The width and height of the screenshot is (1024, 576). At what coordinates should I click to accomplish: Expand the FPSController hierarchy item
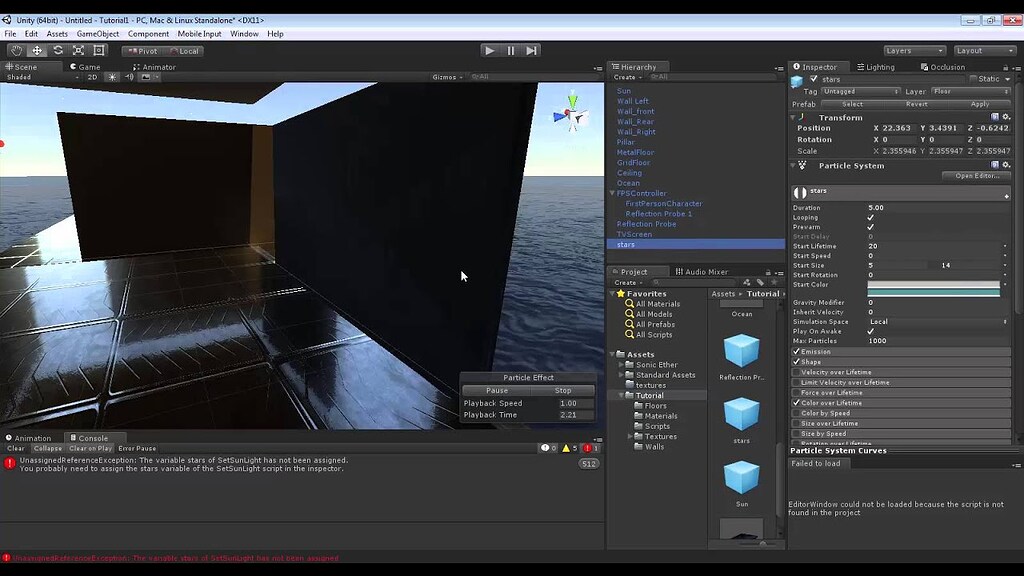611,193
